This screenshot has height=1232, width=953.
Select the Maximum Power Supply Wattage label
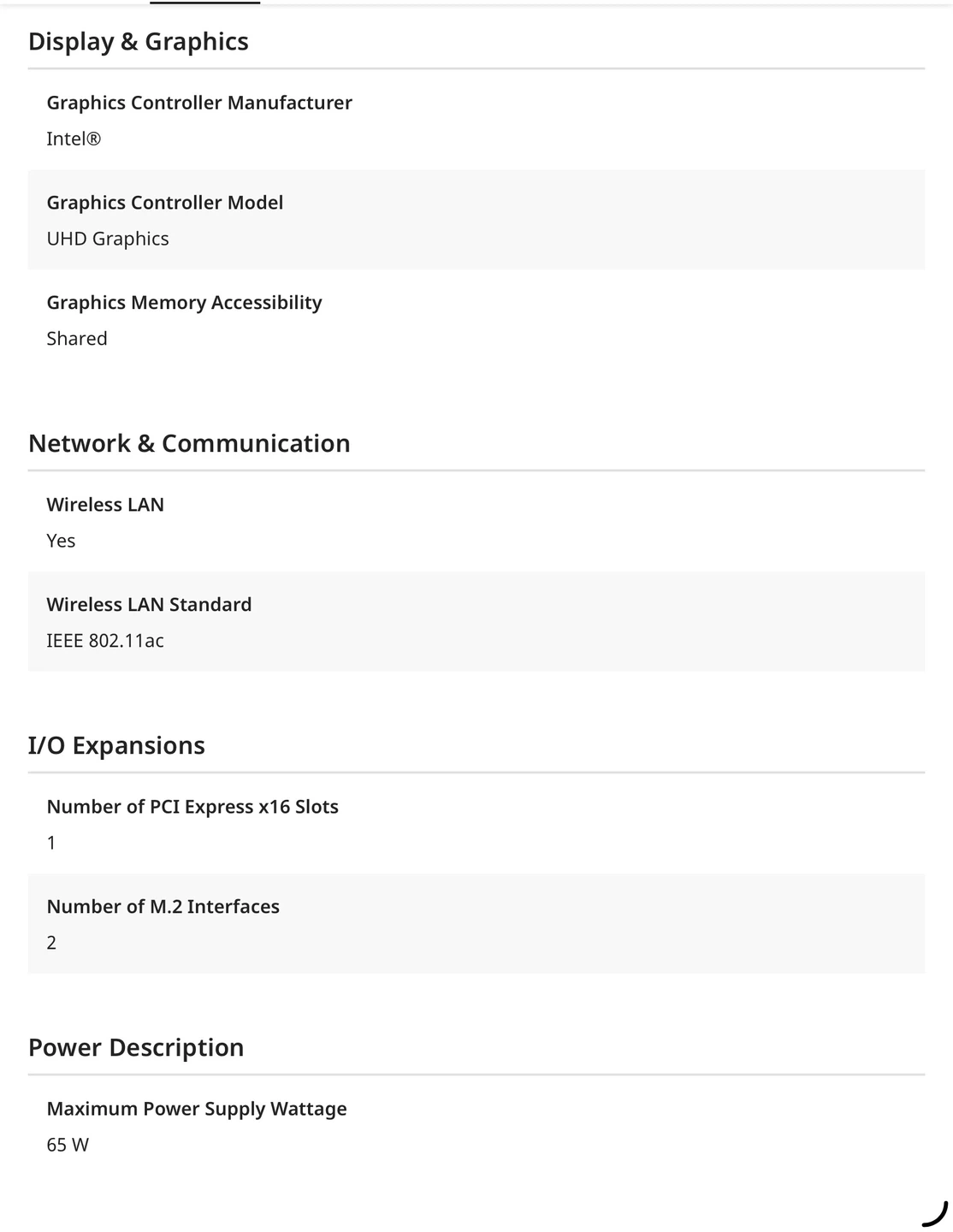[197, 1109]
